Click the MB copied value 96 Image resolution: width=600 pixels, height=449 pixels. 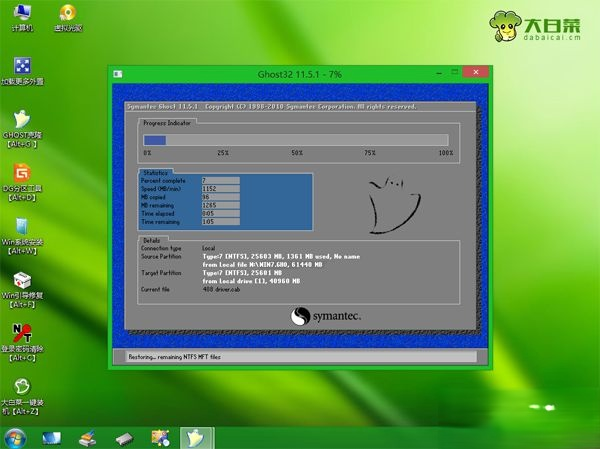pos(221,197)
